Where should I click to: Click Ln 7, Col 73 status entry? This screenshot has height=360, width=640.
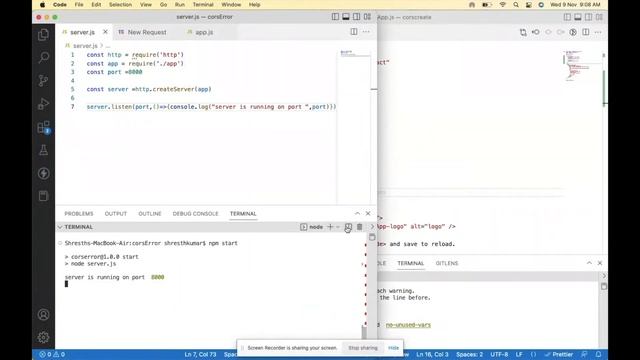[x=200, y=354]
